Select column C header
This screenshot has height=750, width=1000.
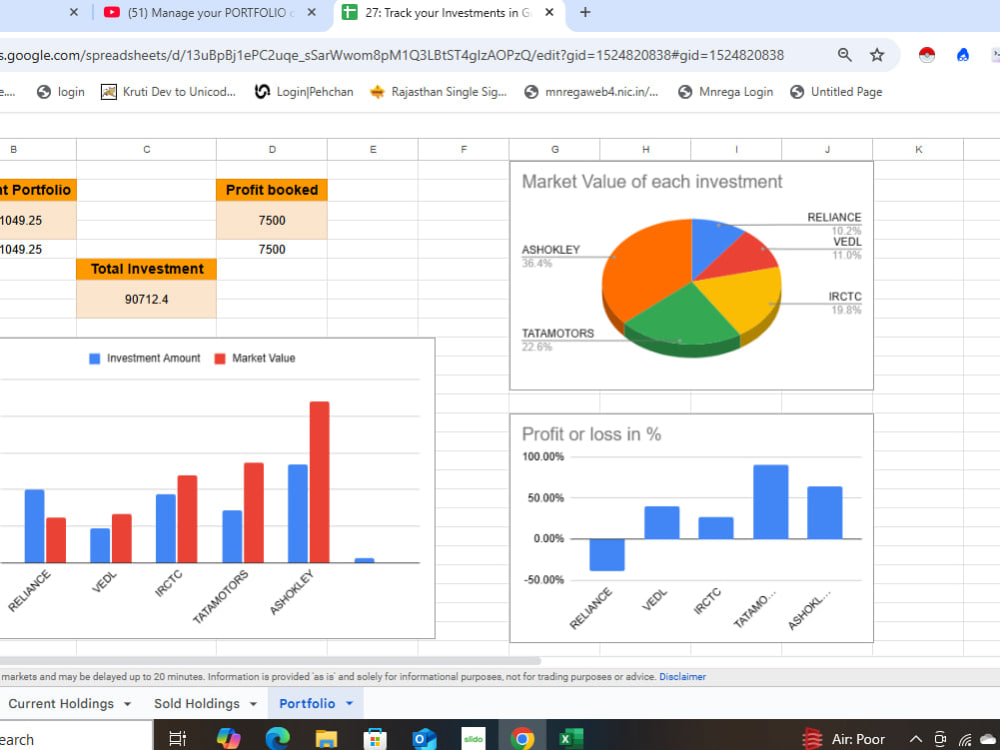tap(146, 149)
